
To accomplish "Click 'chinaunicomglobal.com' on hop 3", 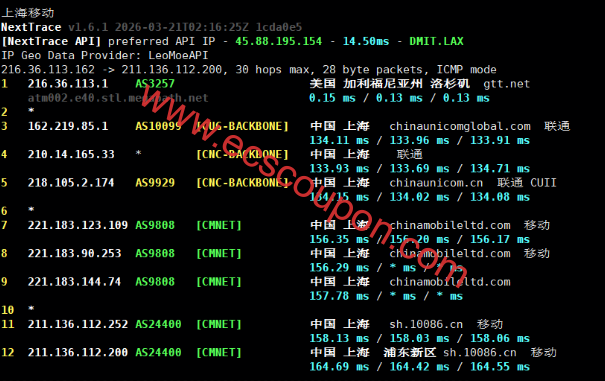I will (x=460, y=126).
